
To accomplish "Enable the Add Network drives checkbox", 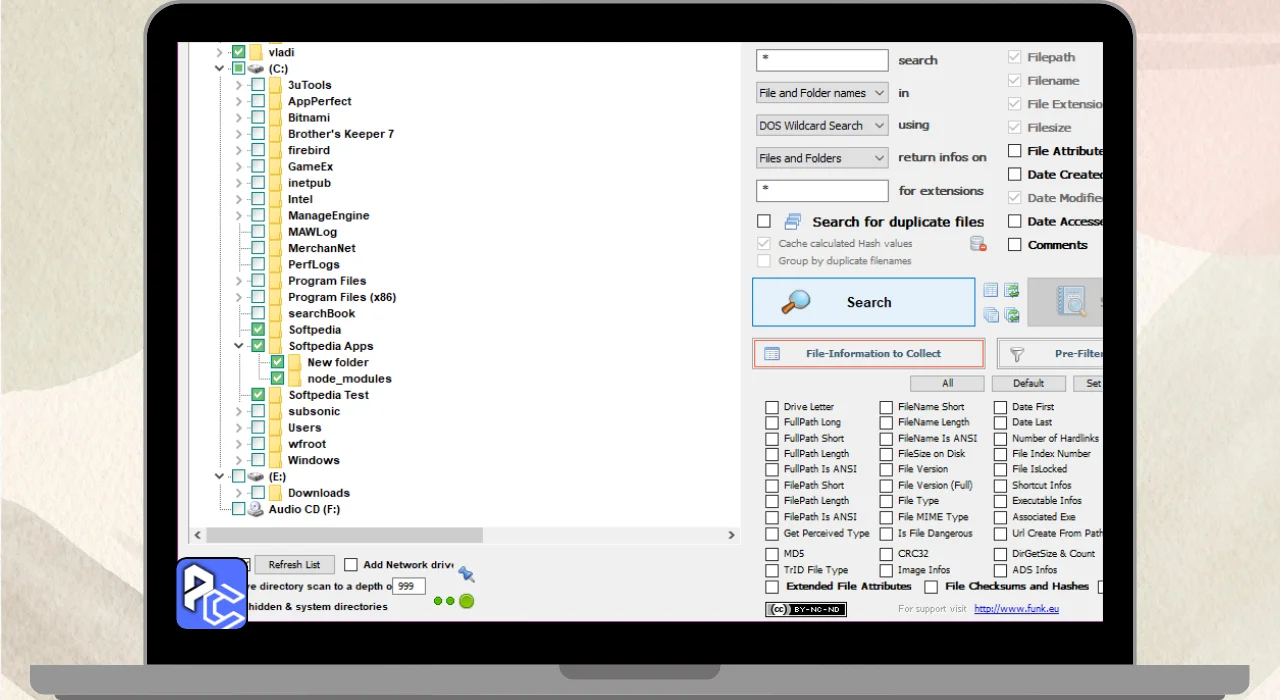I will (351, 565).
